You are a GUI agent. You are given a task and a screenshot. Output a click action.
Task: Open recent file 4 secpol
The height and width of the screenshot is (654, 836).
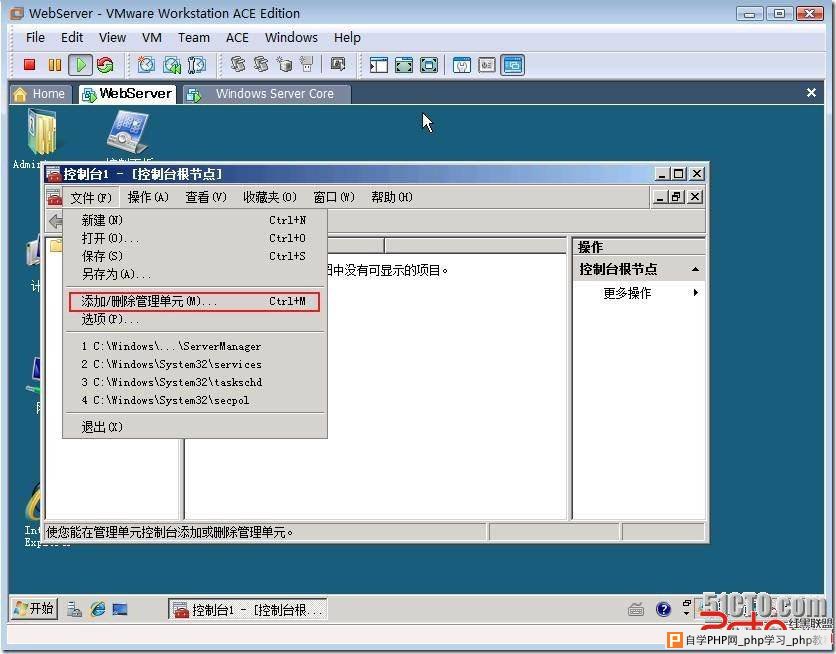pos(194,401)
